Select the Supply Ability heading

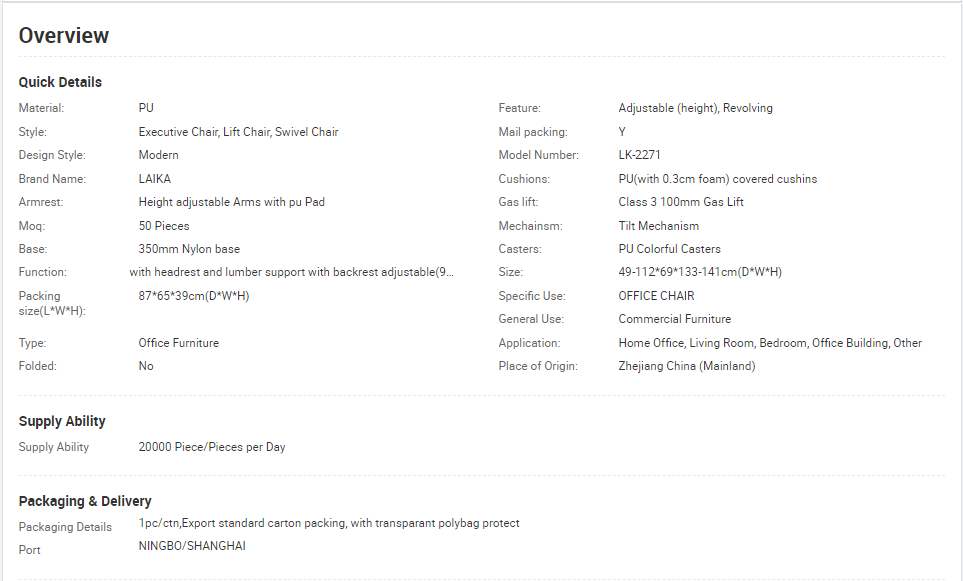(x=62, y=421)
